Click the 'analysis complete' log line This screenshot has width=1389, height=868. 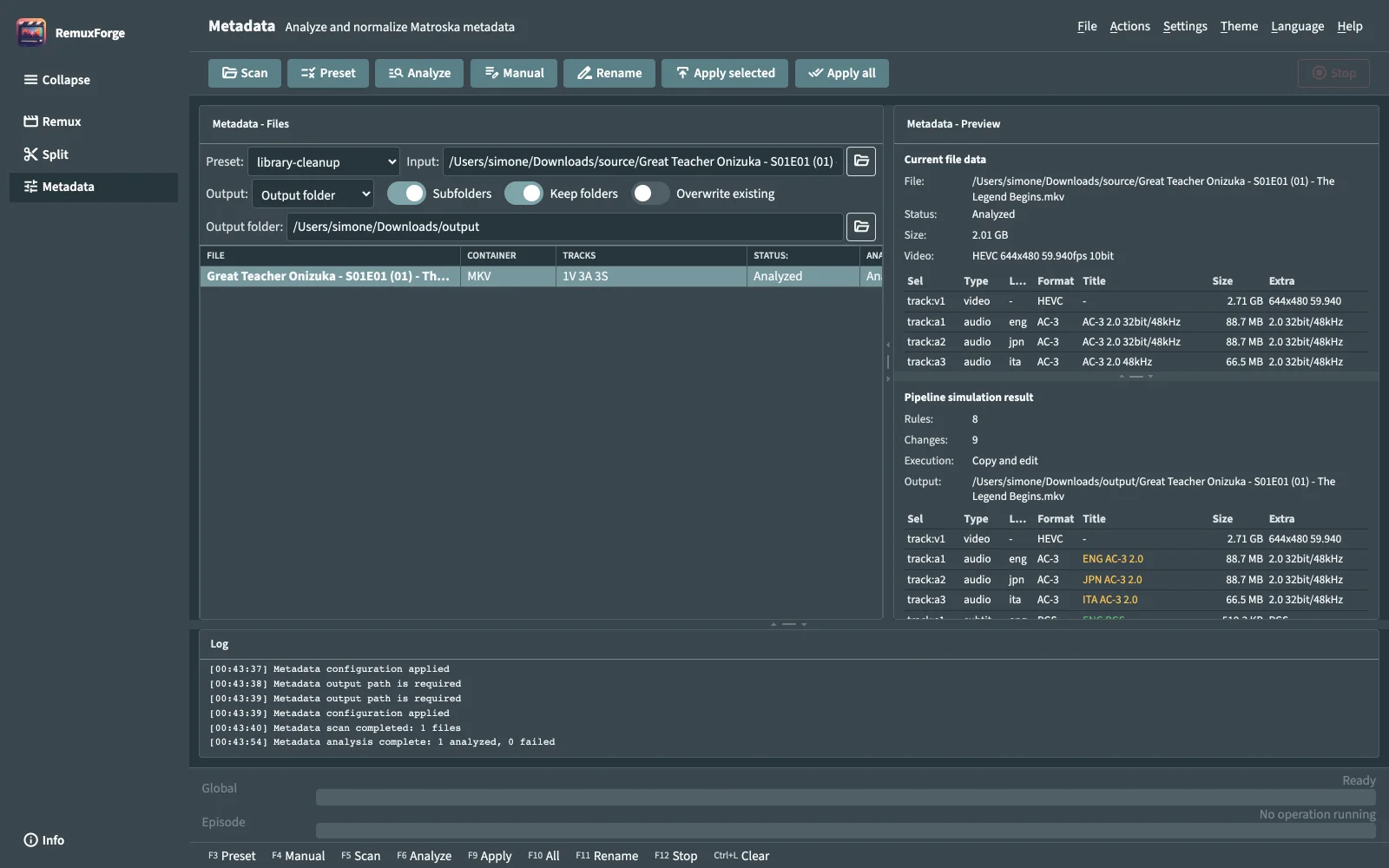coord(382,742)
